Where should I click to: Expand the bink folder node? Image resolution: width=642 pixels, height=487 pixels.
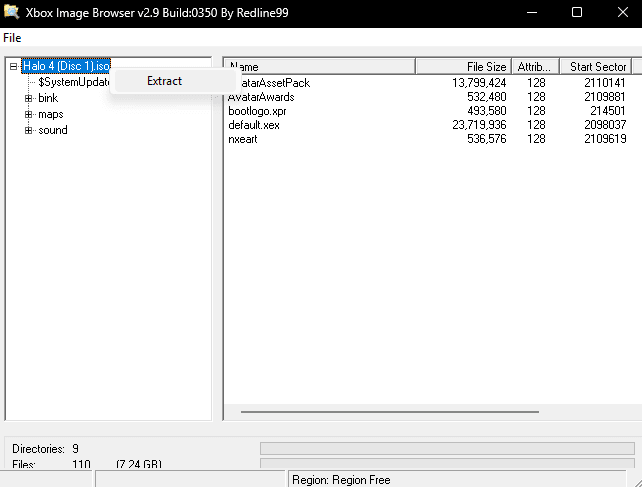[29, 98]
